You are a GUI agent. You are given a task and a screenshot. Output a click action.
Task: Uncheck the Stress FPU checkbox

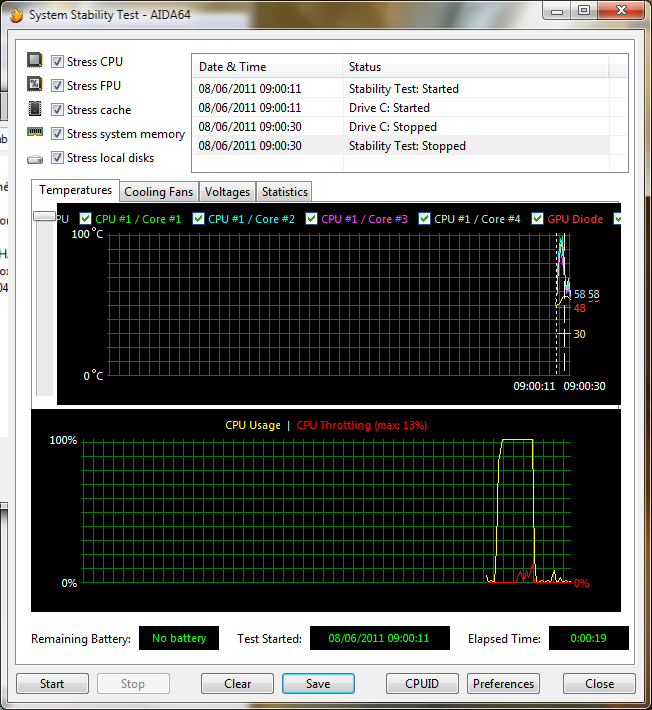pyautogui.click(x=57, y=86)
